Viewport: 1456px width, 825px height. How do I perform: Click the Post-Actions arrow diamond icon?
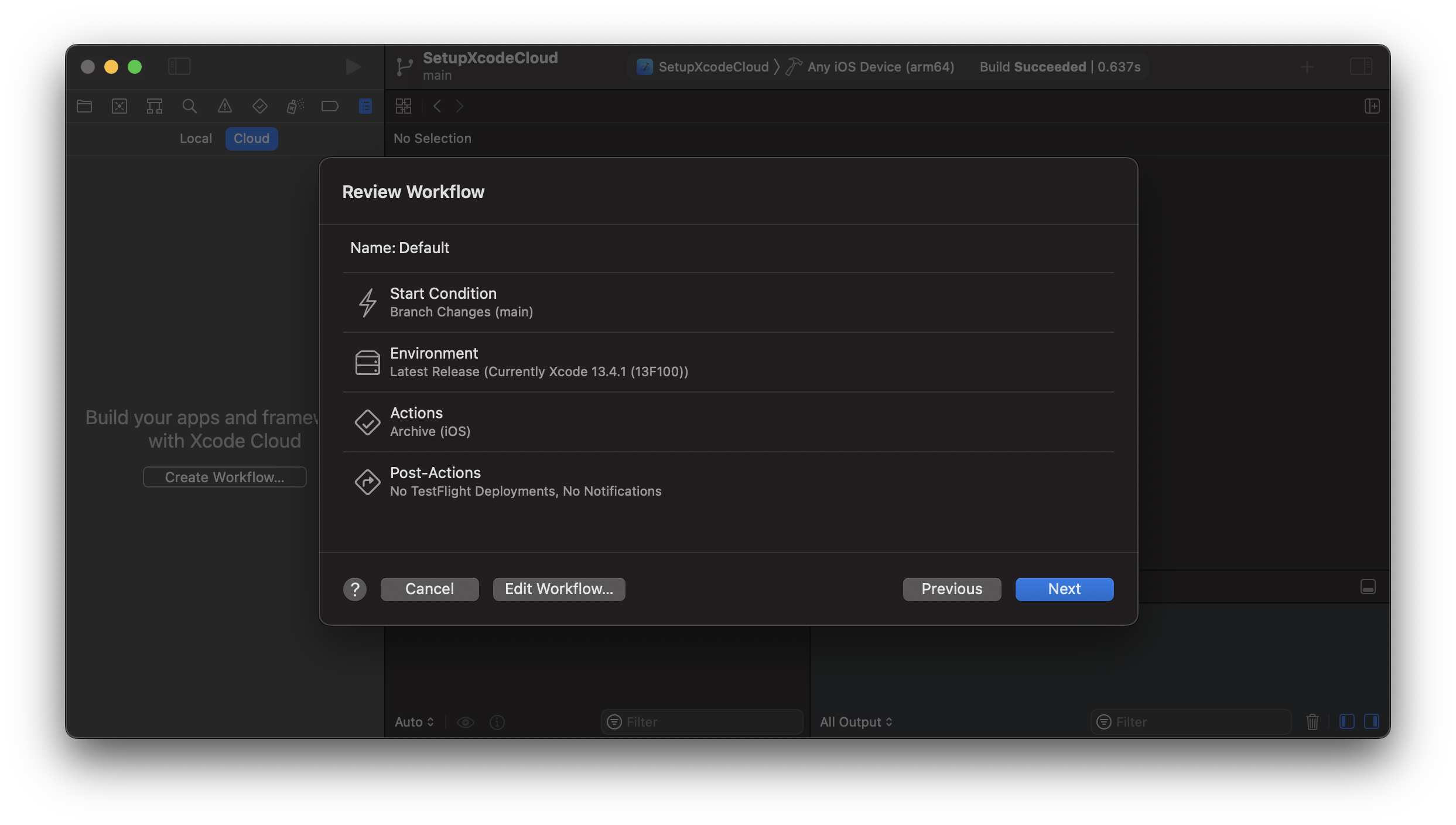pos(368,482)
